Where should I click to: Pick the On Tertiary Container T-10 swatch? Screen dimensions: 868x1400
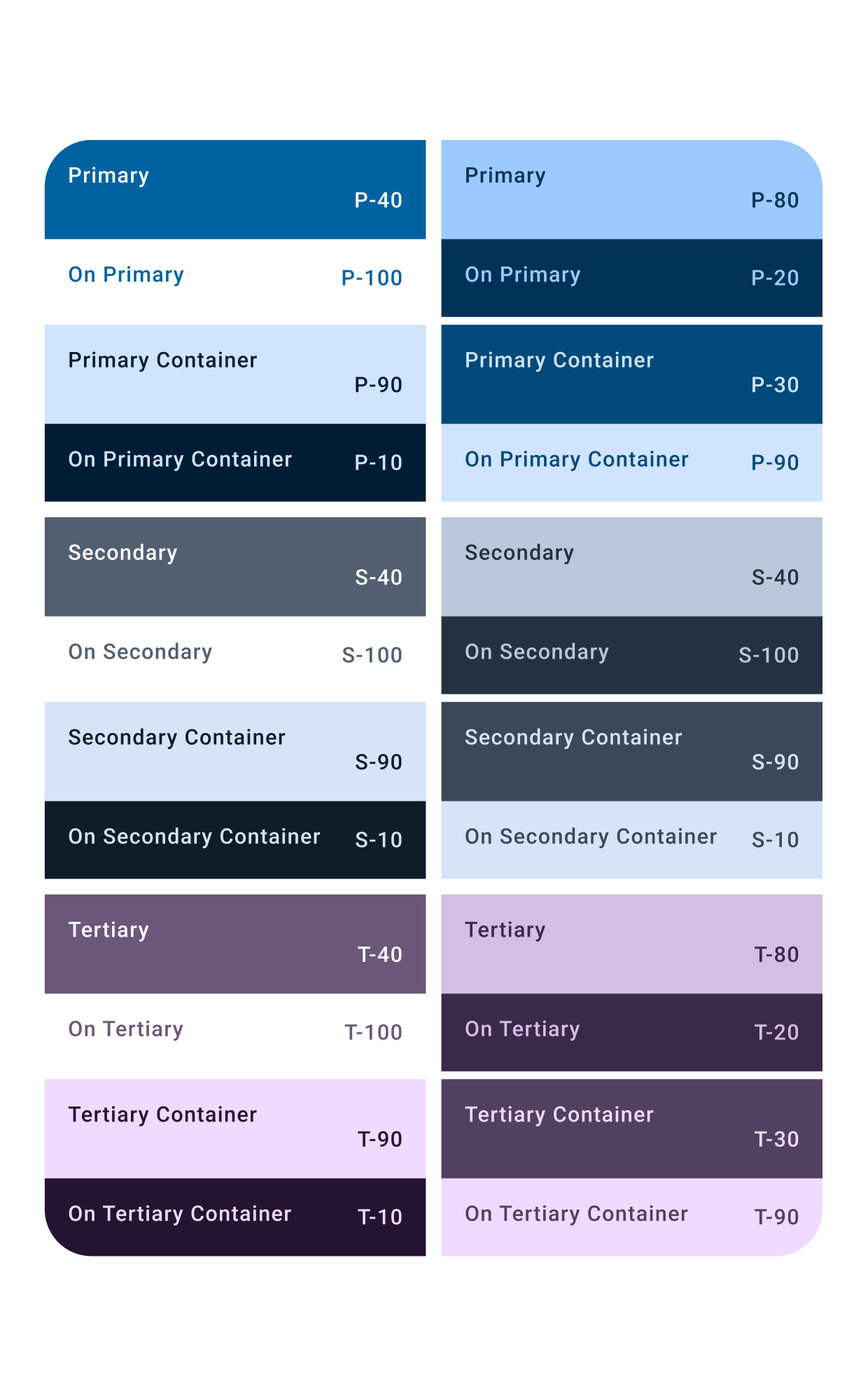click(x=235, y=1217)
